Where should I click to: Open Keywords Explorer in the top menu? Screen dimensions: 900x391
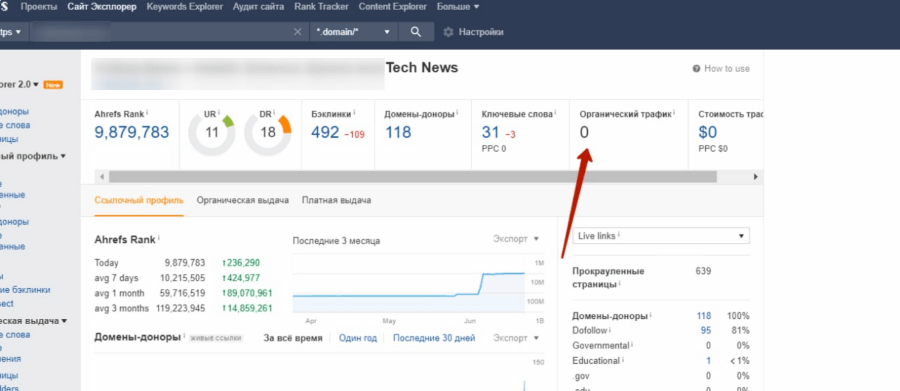point(184,7)
